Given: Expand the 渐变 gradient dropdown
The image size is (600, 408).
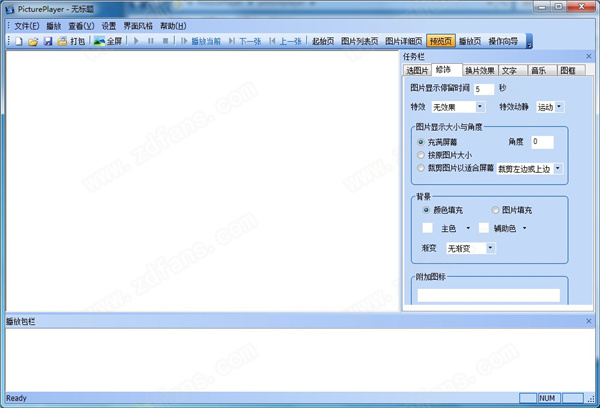Looking at the screenshot, I should pyautogui.click(x=471, y=247).
